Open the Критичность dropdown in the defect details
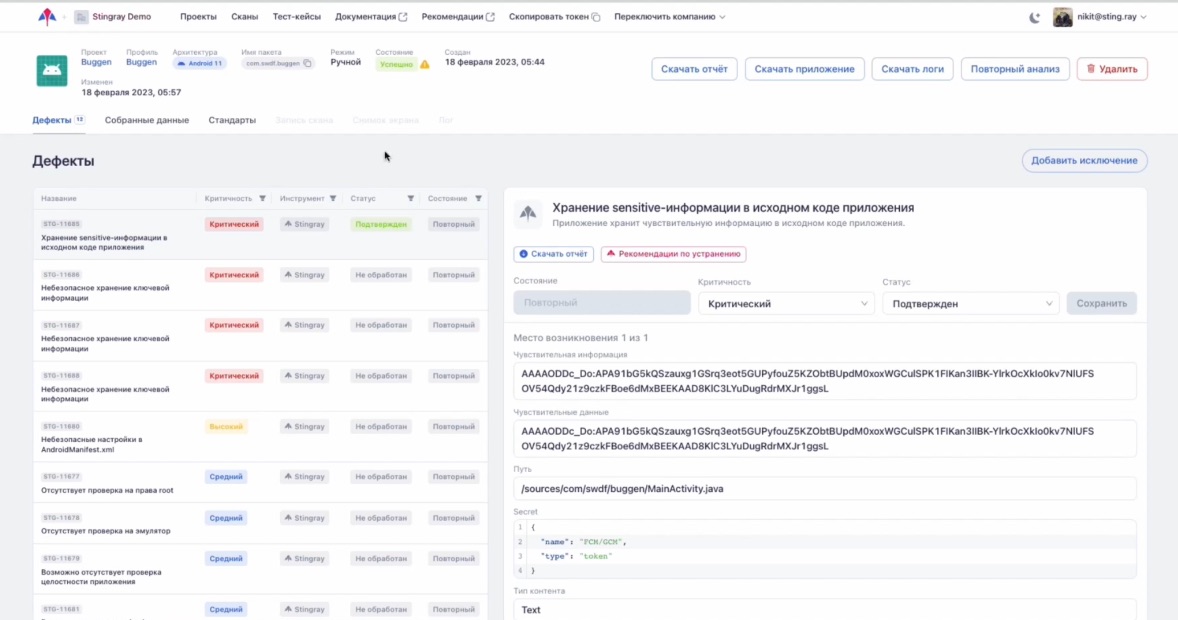The width and height of the screenshot is (1178, 620). (x=786, y=303)
